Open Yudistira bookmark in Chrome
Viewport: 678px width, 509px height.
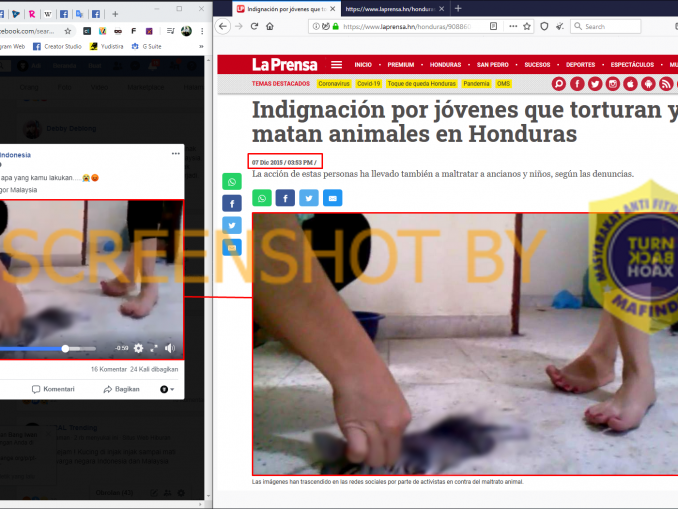coord(107,46)
